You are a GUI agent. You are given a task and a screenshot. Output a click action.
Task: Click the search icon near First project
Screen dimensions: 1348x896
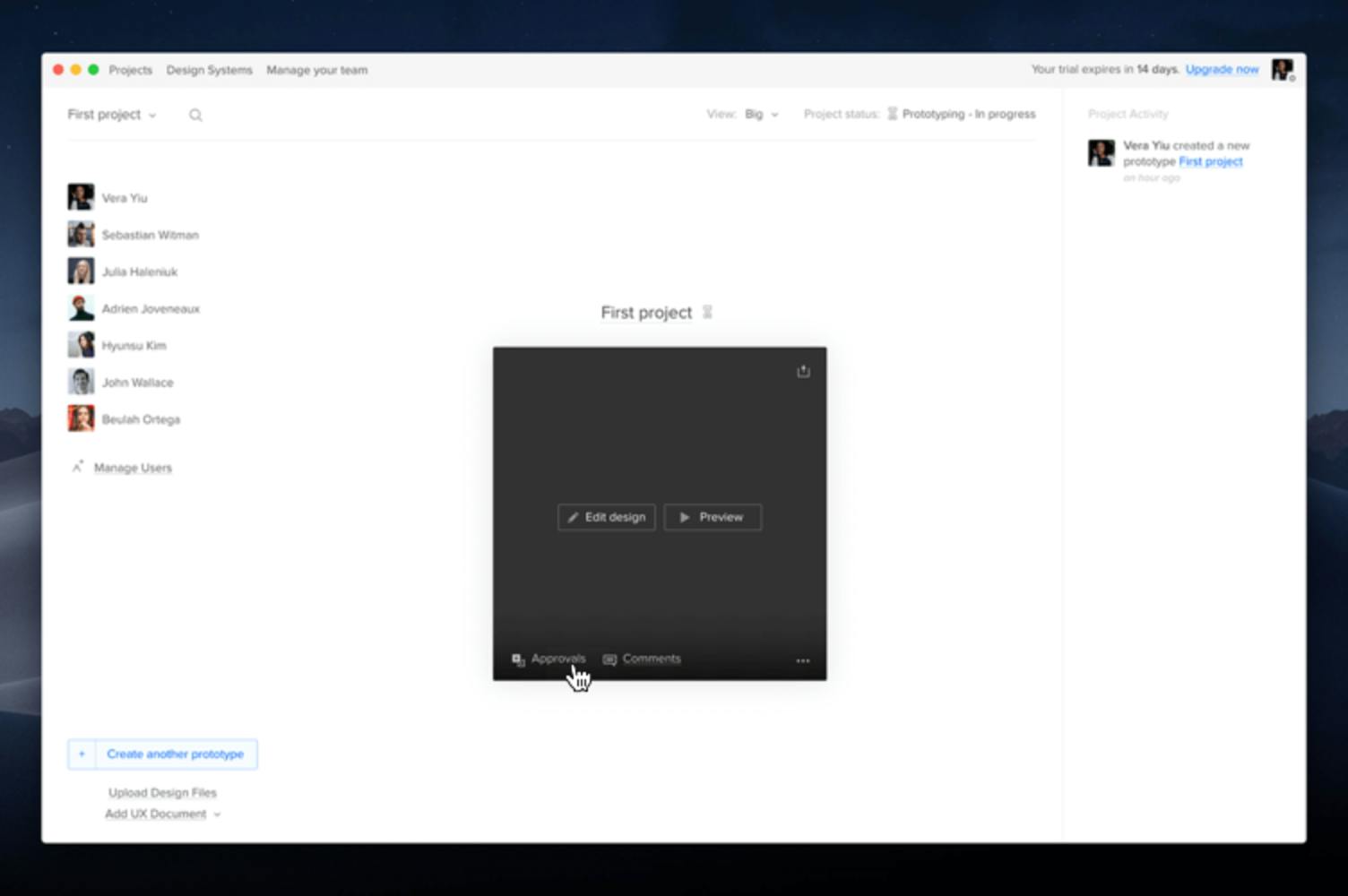coord(194,115)
